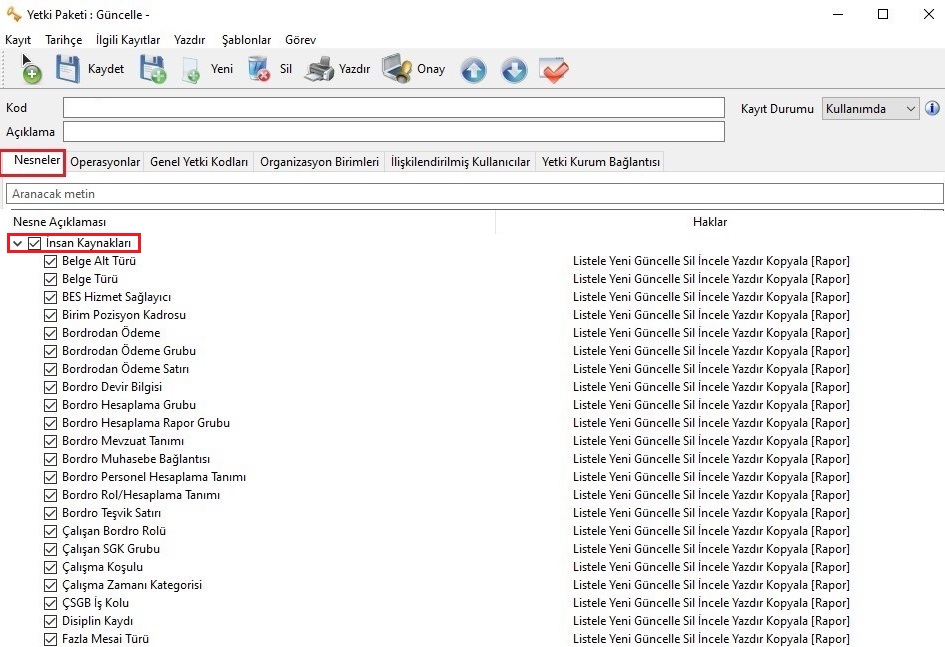This screenshot has height=647, width=945.
Task: Toggle the Disiplin Kaydı checkbox
Action: coord(51,621)
